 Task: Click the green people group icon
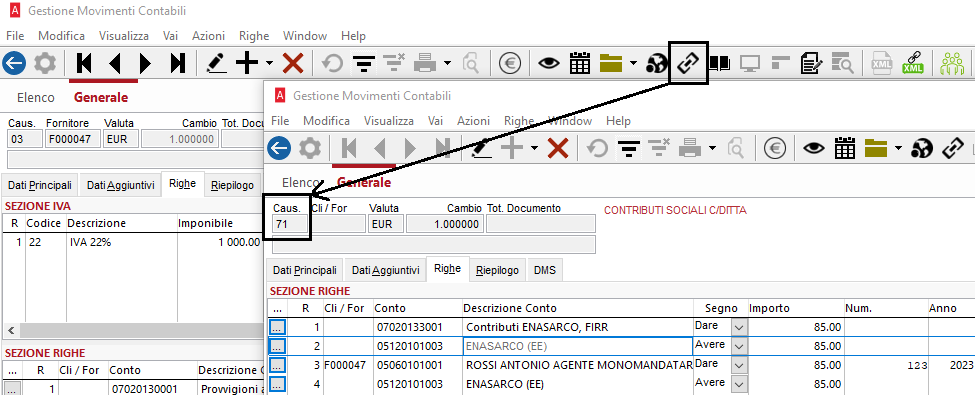pyautogui.click(x=951, y=63)
